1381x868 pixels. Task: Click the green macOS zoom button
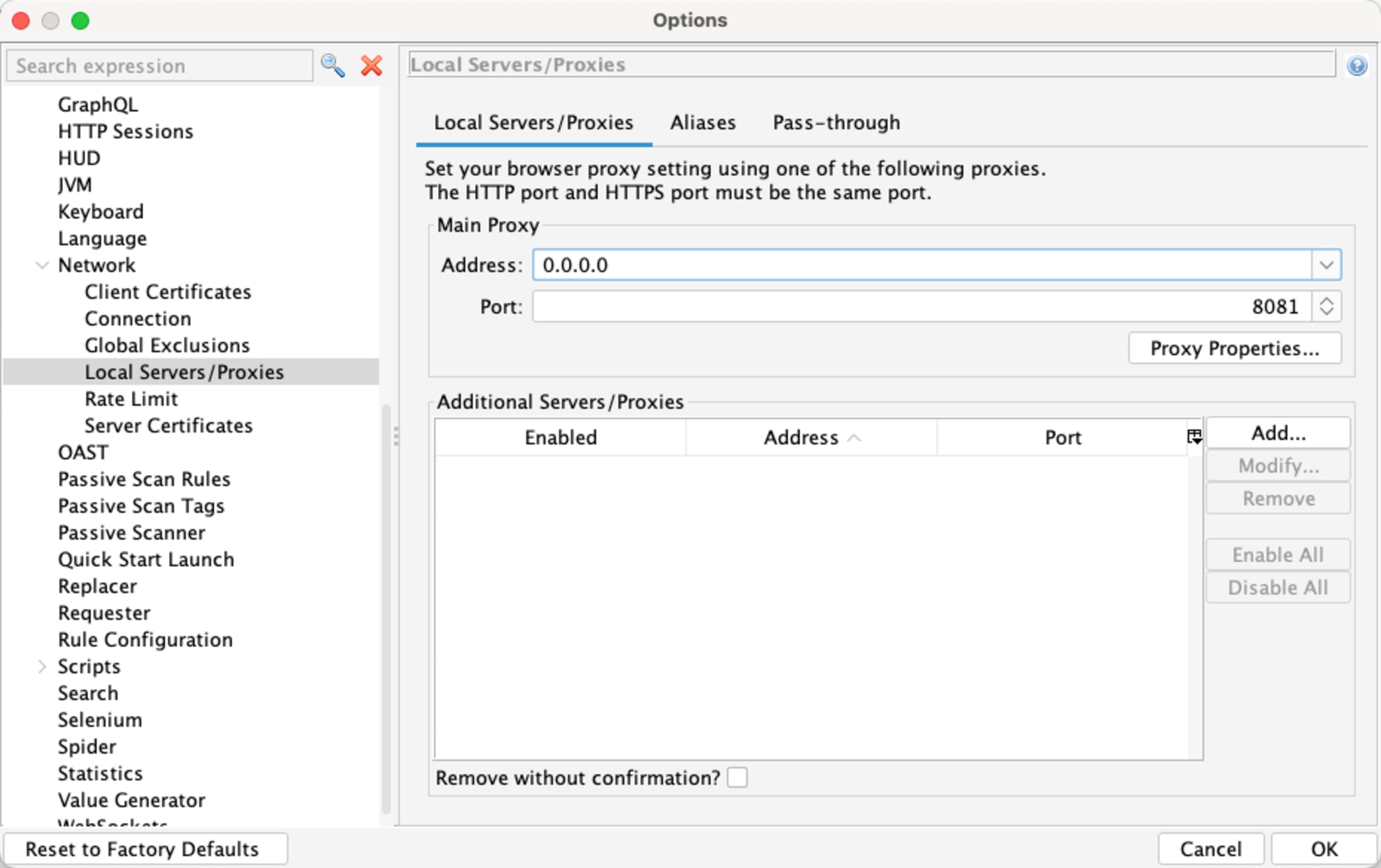tap(80, 21)
